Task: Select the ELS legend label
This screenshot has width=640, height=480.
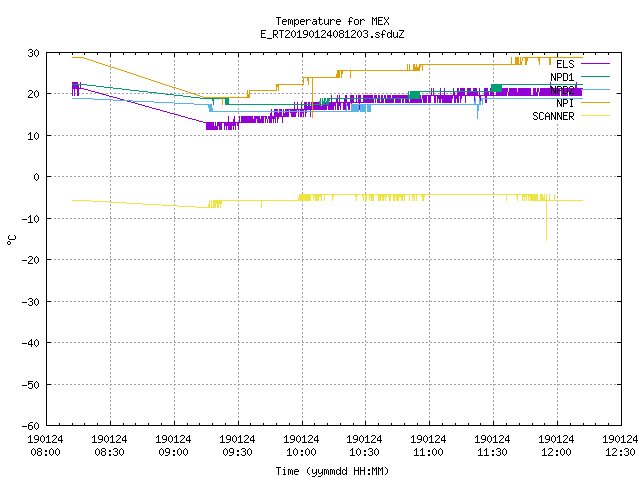Action: pos(565,64)
